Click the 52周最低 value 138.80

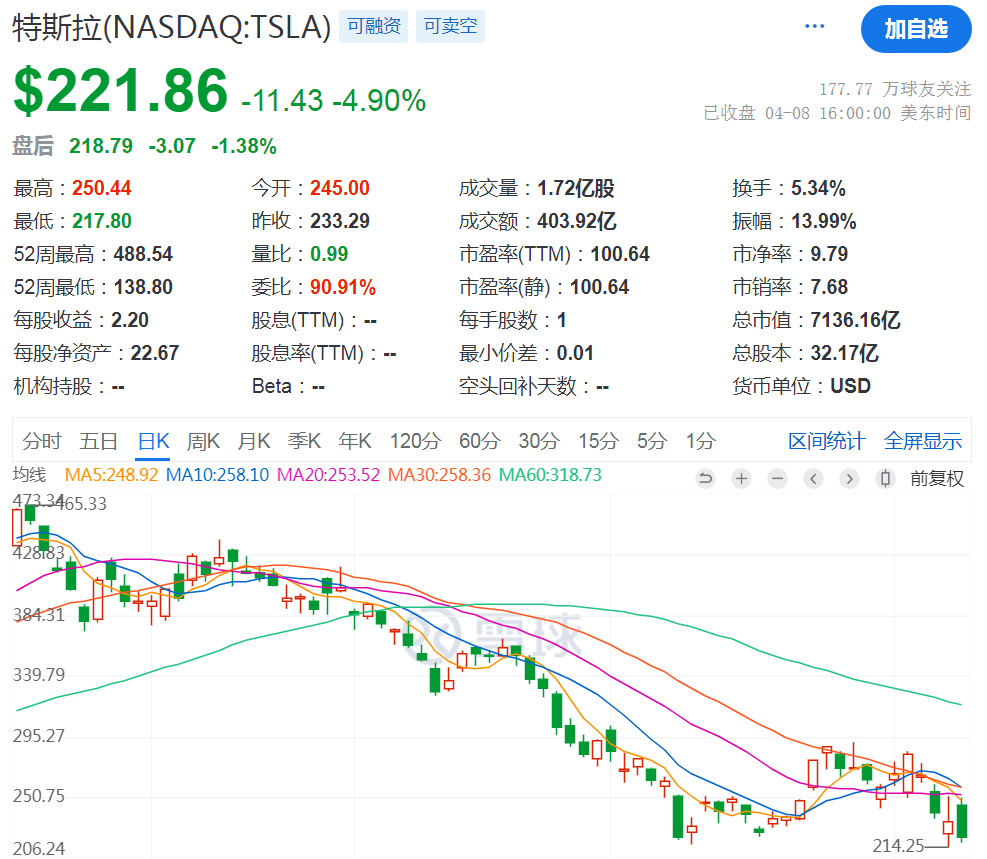tap(143, 288)
